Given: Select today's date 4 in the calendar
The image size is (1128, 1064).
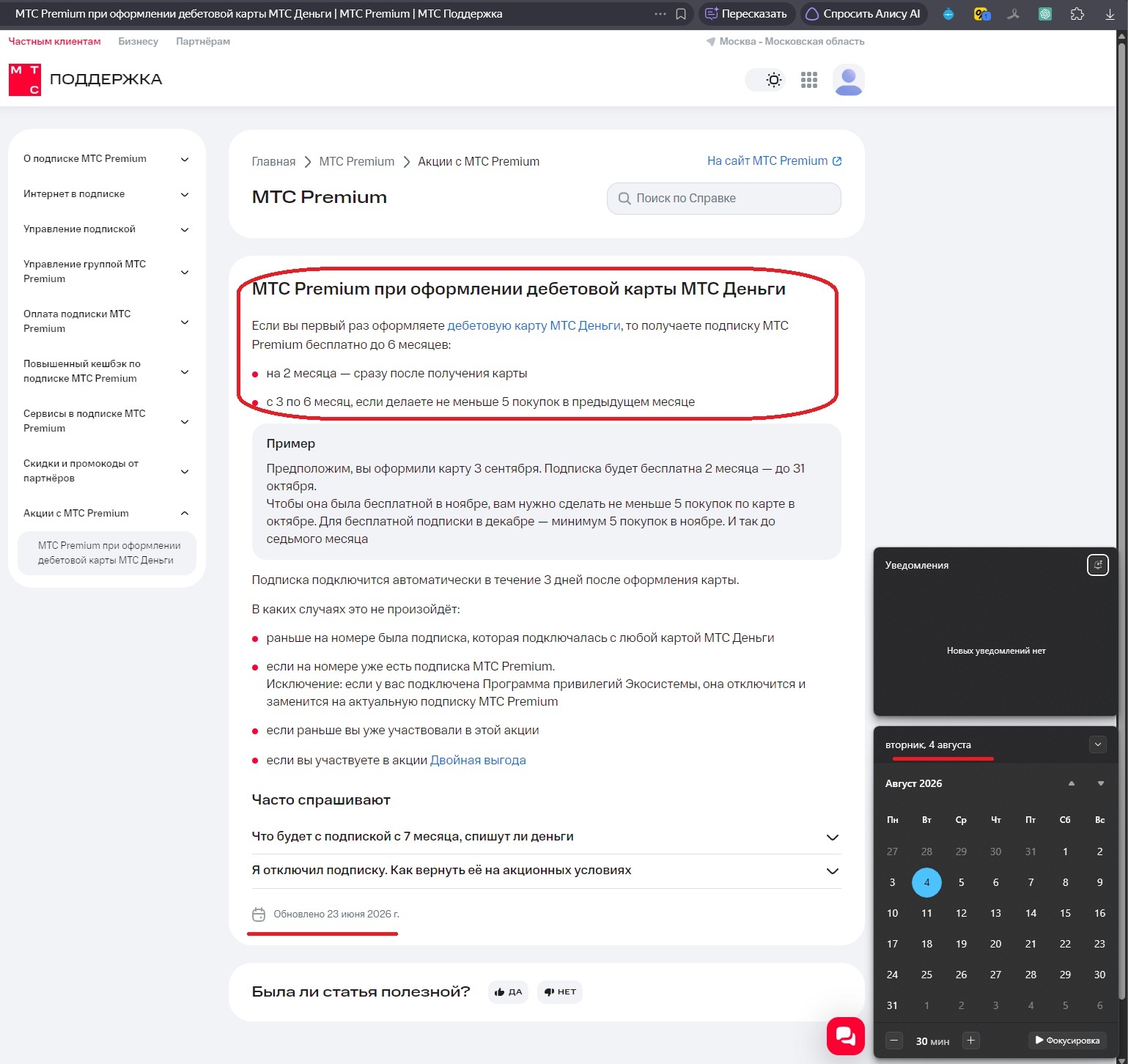Looking at the screenshot, I should pos(927,883).
